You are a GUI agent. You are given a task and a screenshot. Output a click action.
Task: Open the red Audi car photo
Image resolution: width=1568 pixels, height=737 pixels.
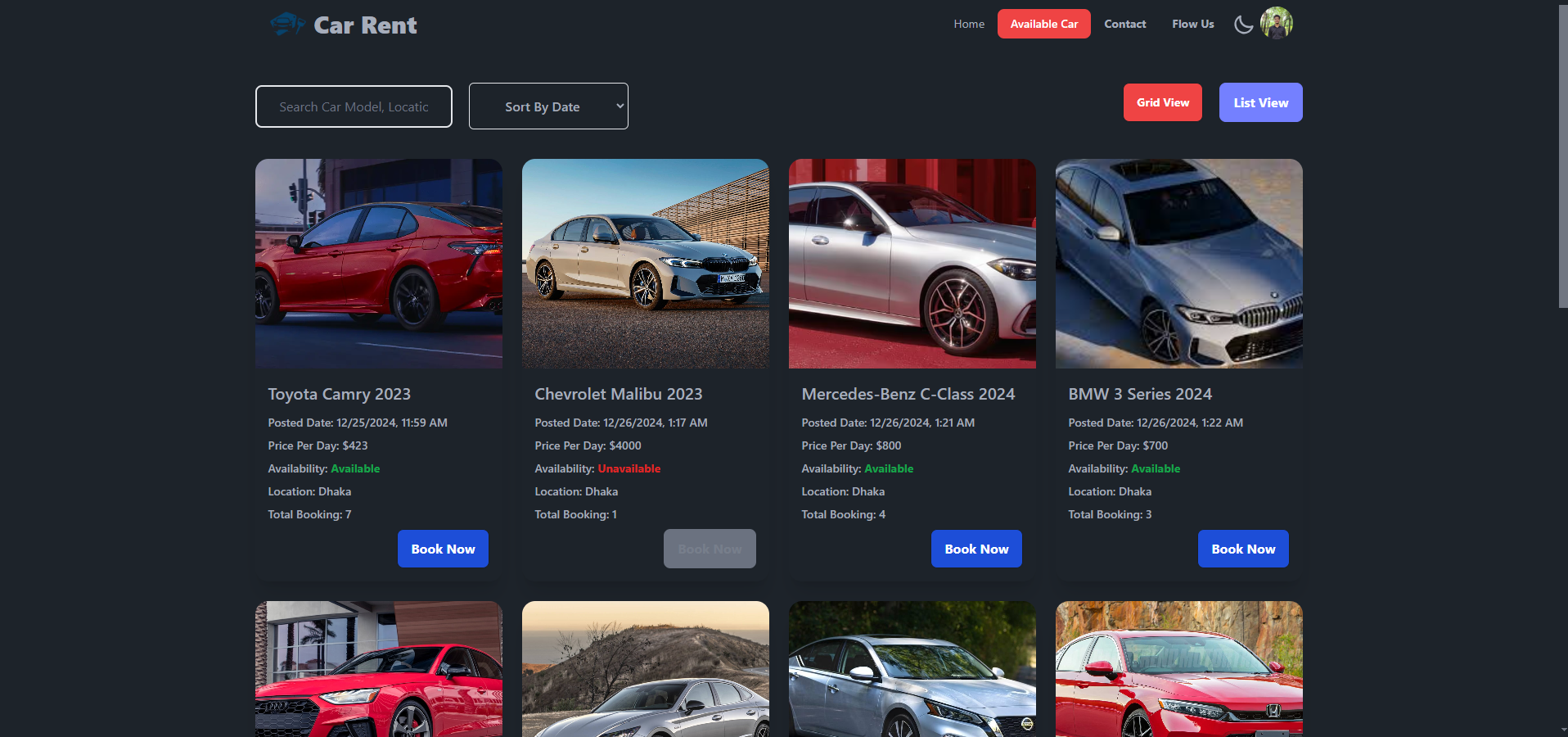tap(379, 669)
